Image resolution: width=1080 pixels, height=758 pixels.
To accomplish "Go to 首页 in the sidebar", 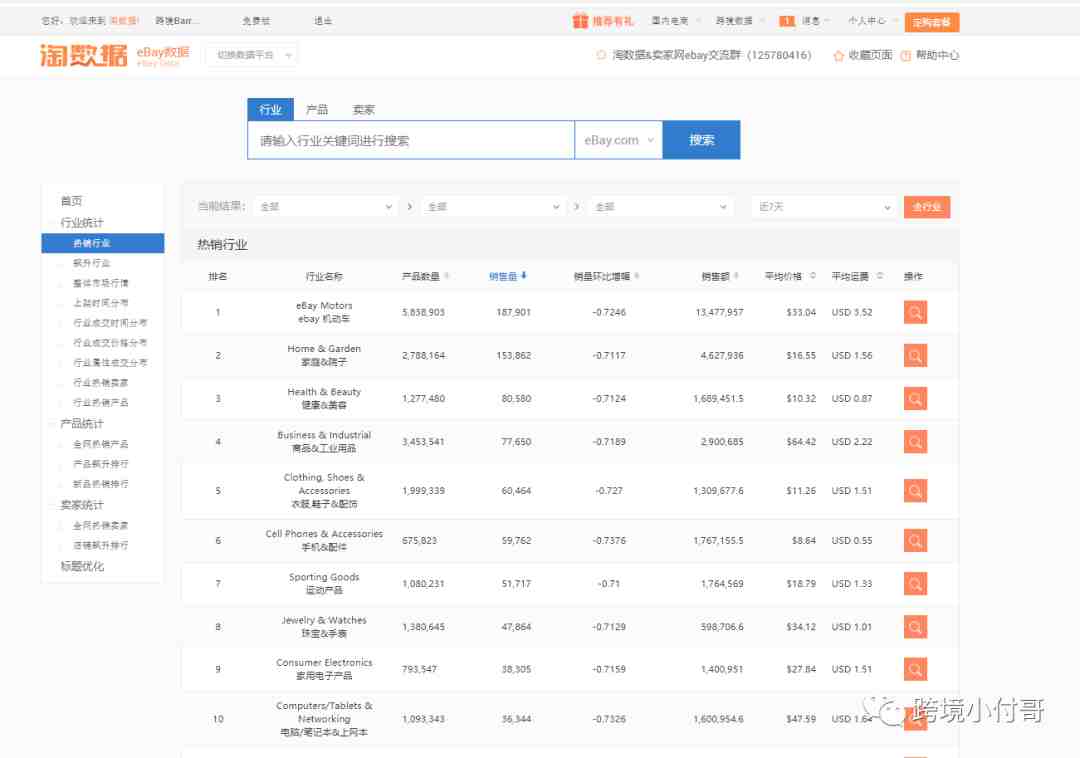I will click(x=72, y=201).
